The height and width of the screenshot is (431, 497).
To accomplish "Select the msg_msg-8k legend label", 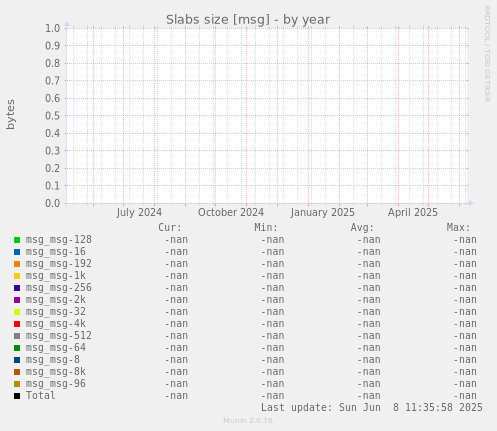I will click(56, 372).
